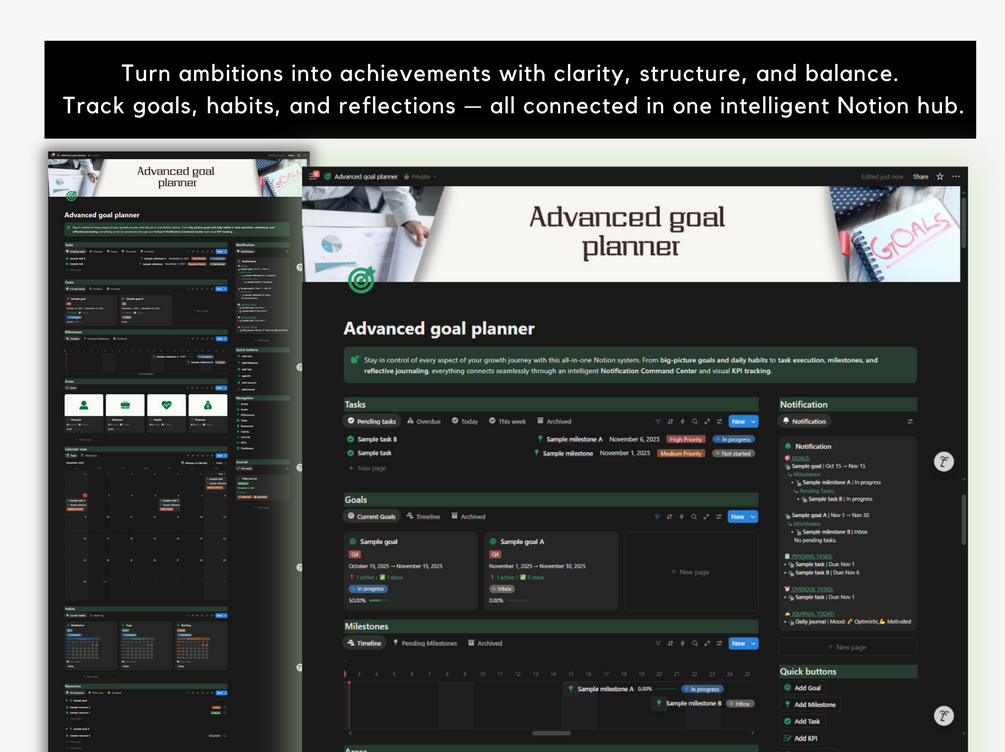Viewport: 1005px width, 752px height.
Task: Open view settings icon in Goals toolbar
Action: click(718, 516)
